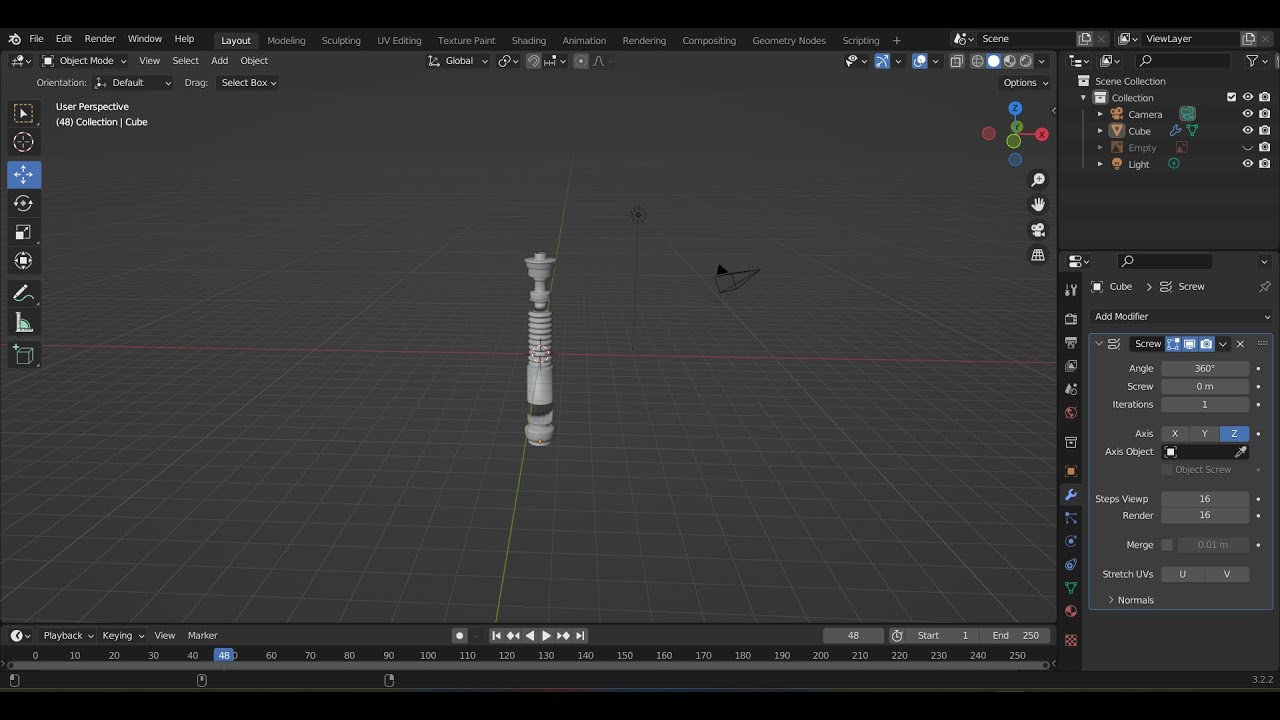Image resolution: width=1280 pixels, height=720 pixels.
Task: Hide the Camera object in the outliner
Action: pos(1248,114)
